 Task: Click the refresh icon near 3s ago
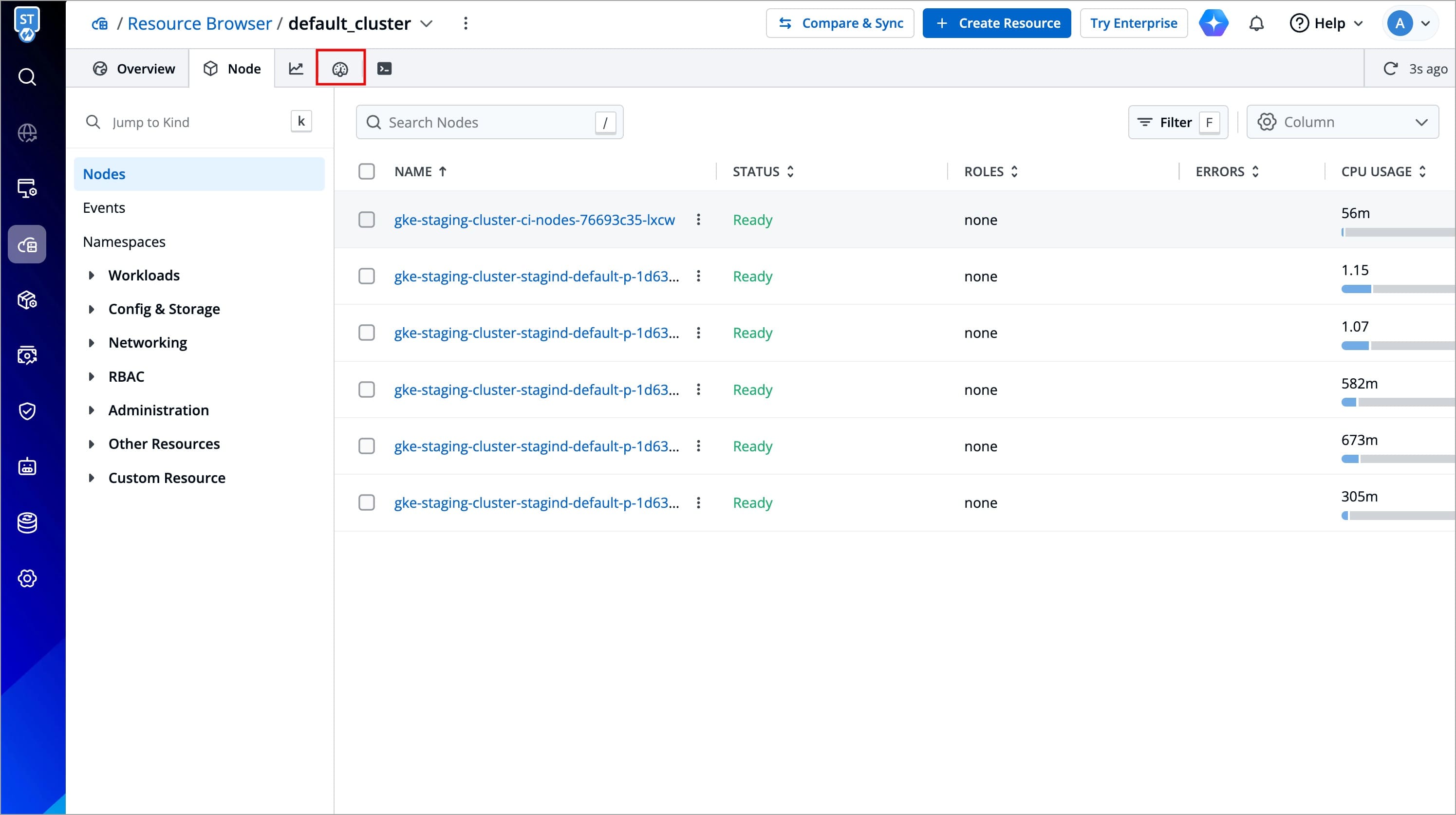click(1390, 69)
